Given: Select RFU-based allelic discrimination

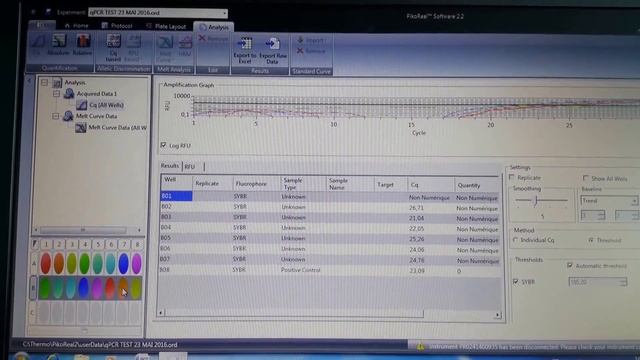Looking at the screenshot, I should coord(133,47).
